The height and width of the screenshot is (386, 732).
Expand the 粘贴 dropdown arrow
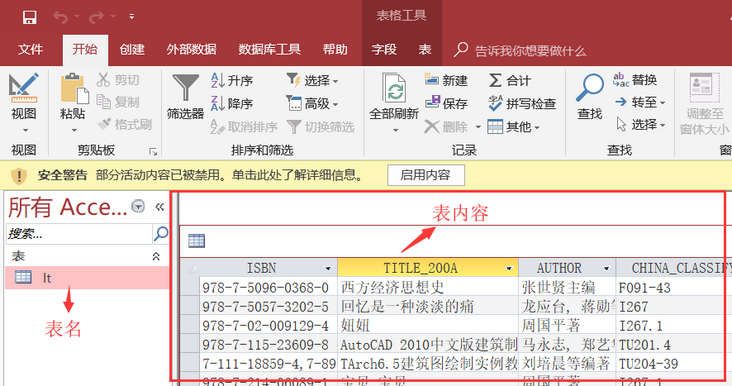coord(74,130)
